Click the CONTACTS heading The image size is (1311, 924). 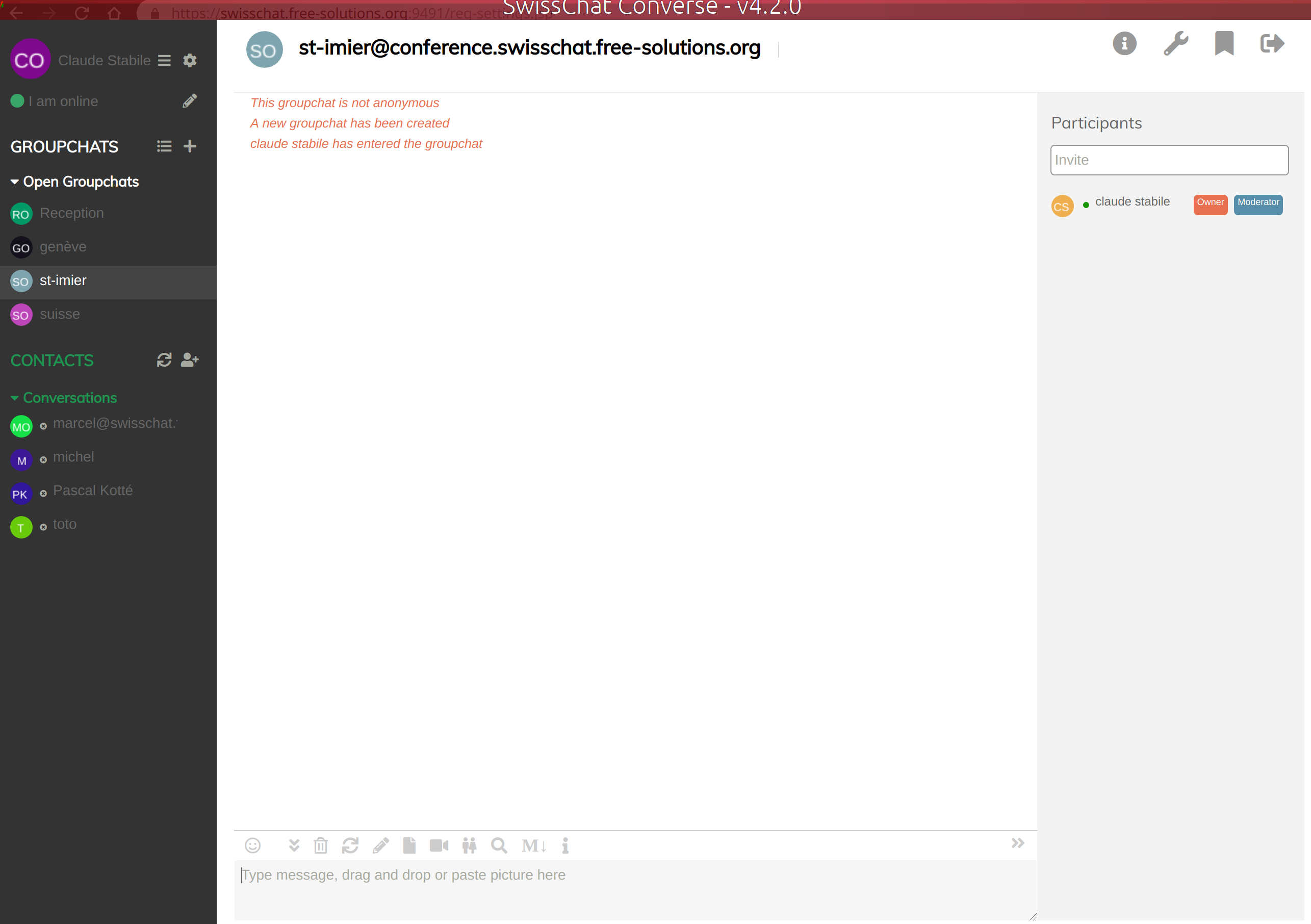[x=52, y=361]
